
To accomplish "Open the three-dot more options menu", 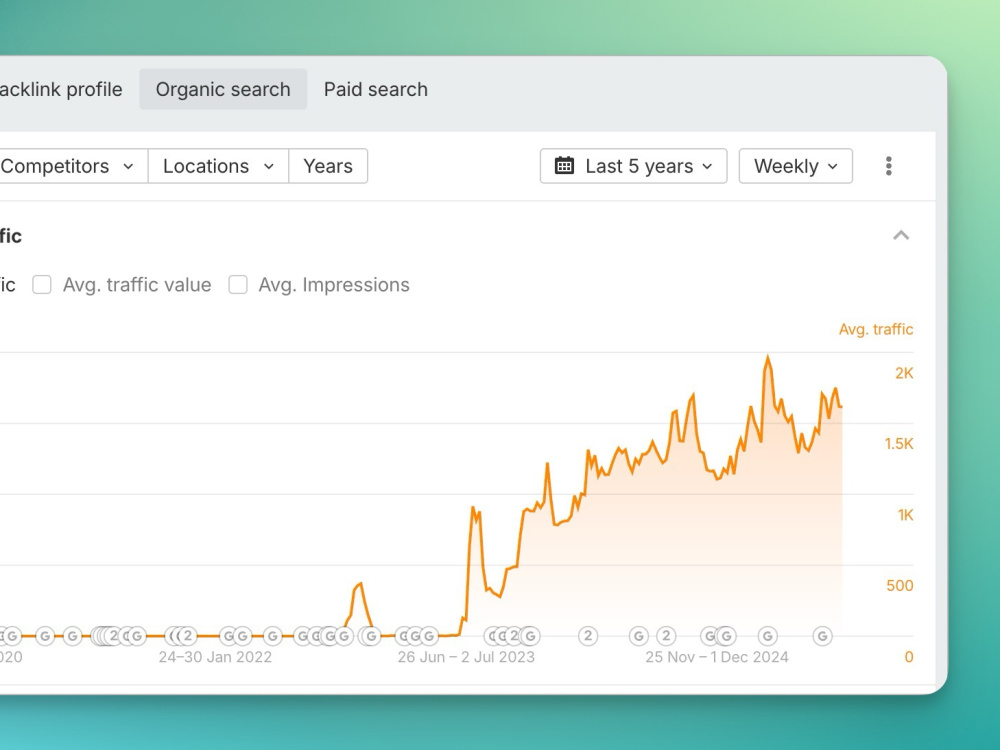I will point(888,166).
